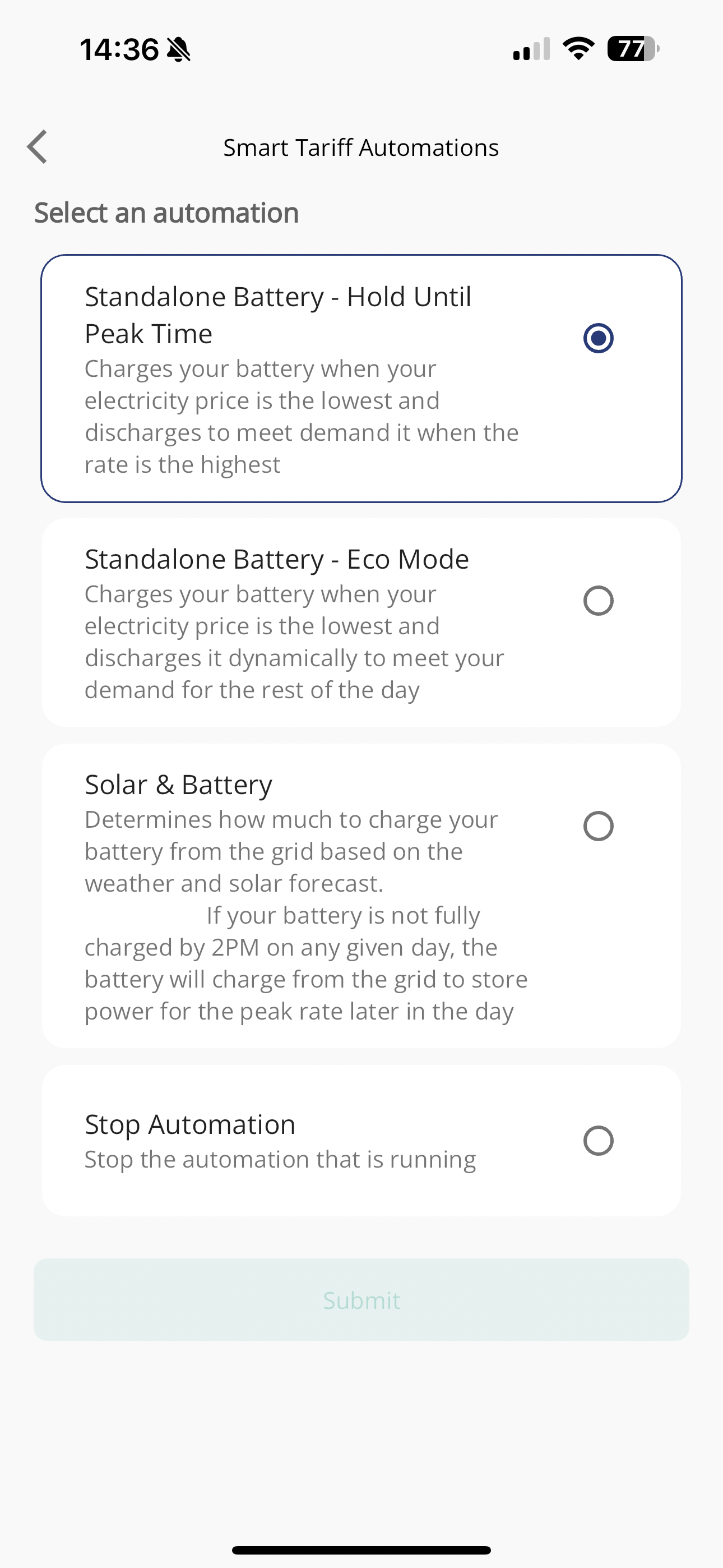This screenshot has width=723, height=1568.
Task: Select Hold Until Peak Time radio button
Action: point(598,338)
